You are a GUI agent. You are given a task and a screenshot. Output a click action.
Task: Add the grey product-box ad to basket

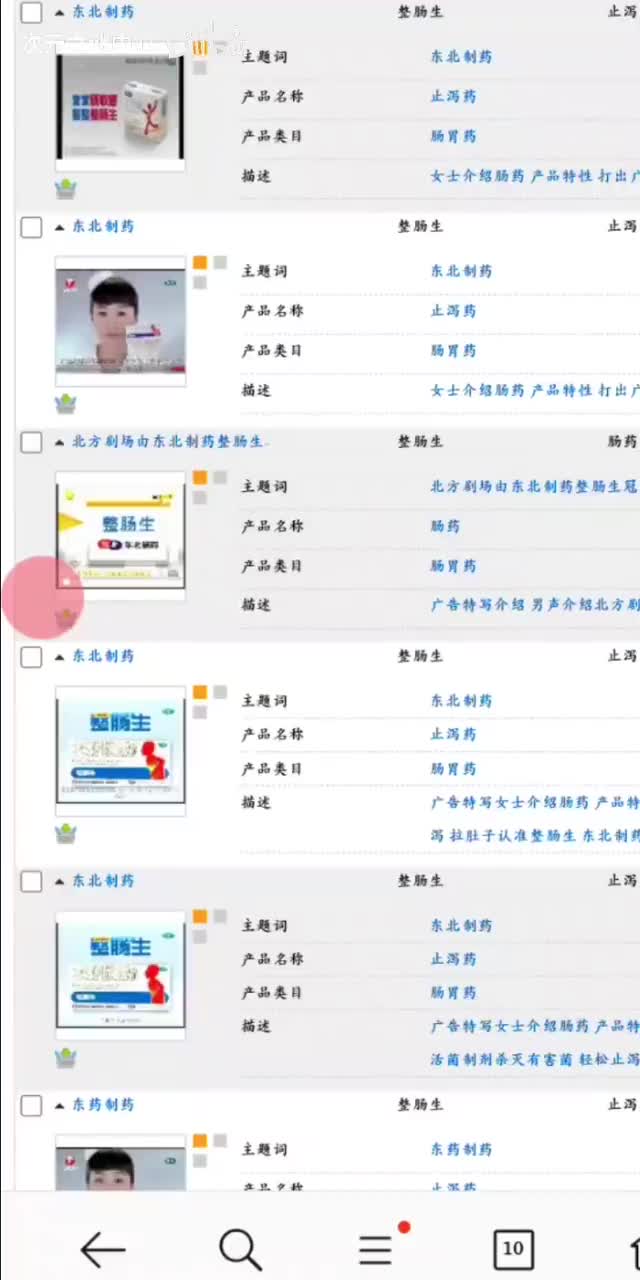pos(66,188)
